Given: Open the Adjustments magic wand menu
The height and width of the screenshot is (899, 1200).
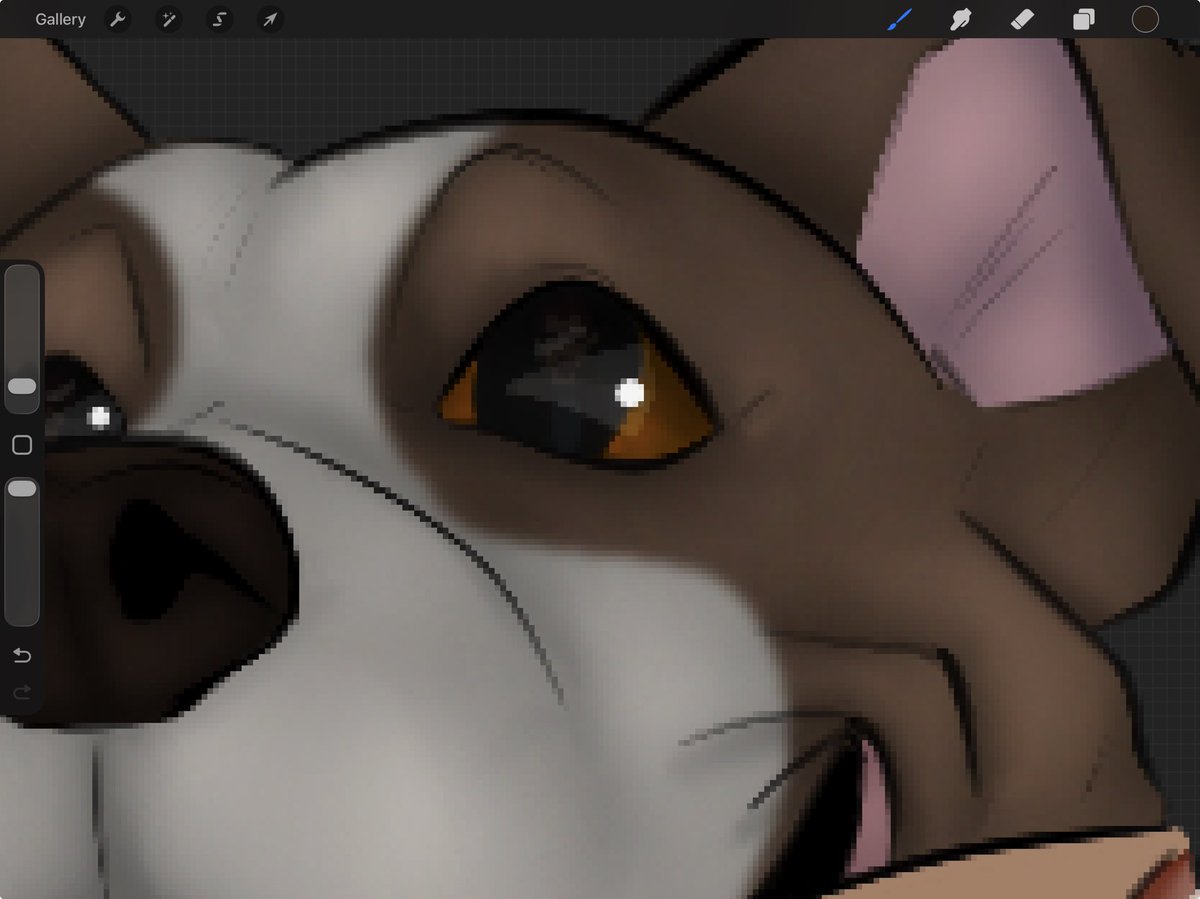Looking at the screenshot, I should pyautogui.click(x=169, y=19).
